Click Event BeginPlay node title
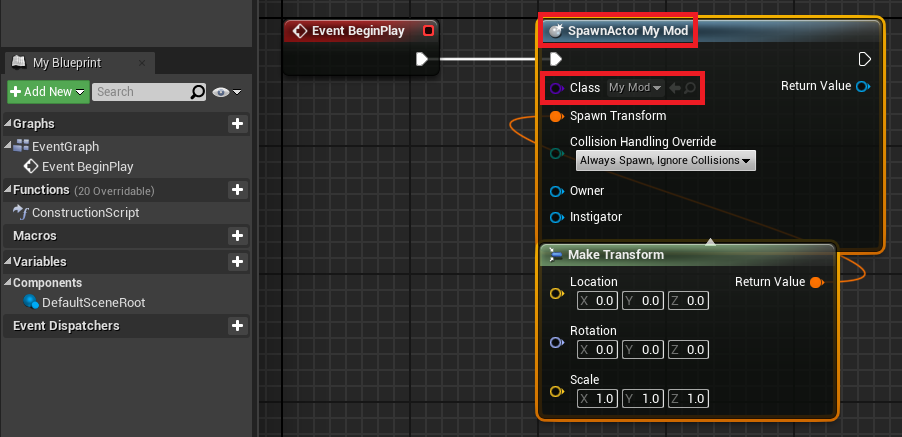 point(358,31)
